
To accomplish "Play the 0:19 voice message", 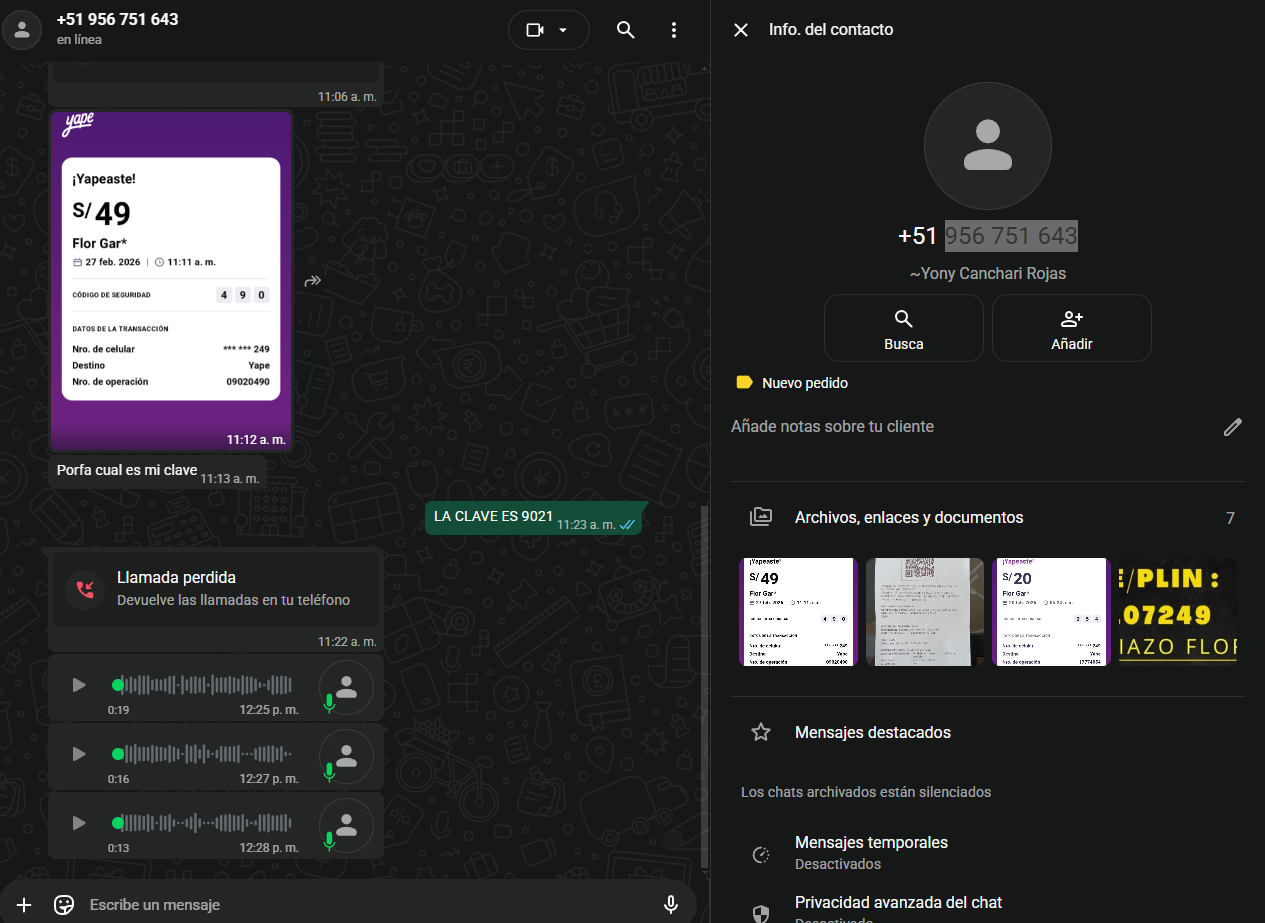I will [x=79, y=685].
